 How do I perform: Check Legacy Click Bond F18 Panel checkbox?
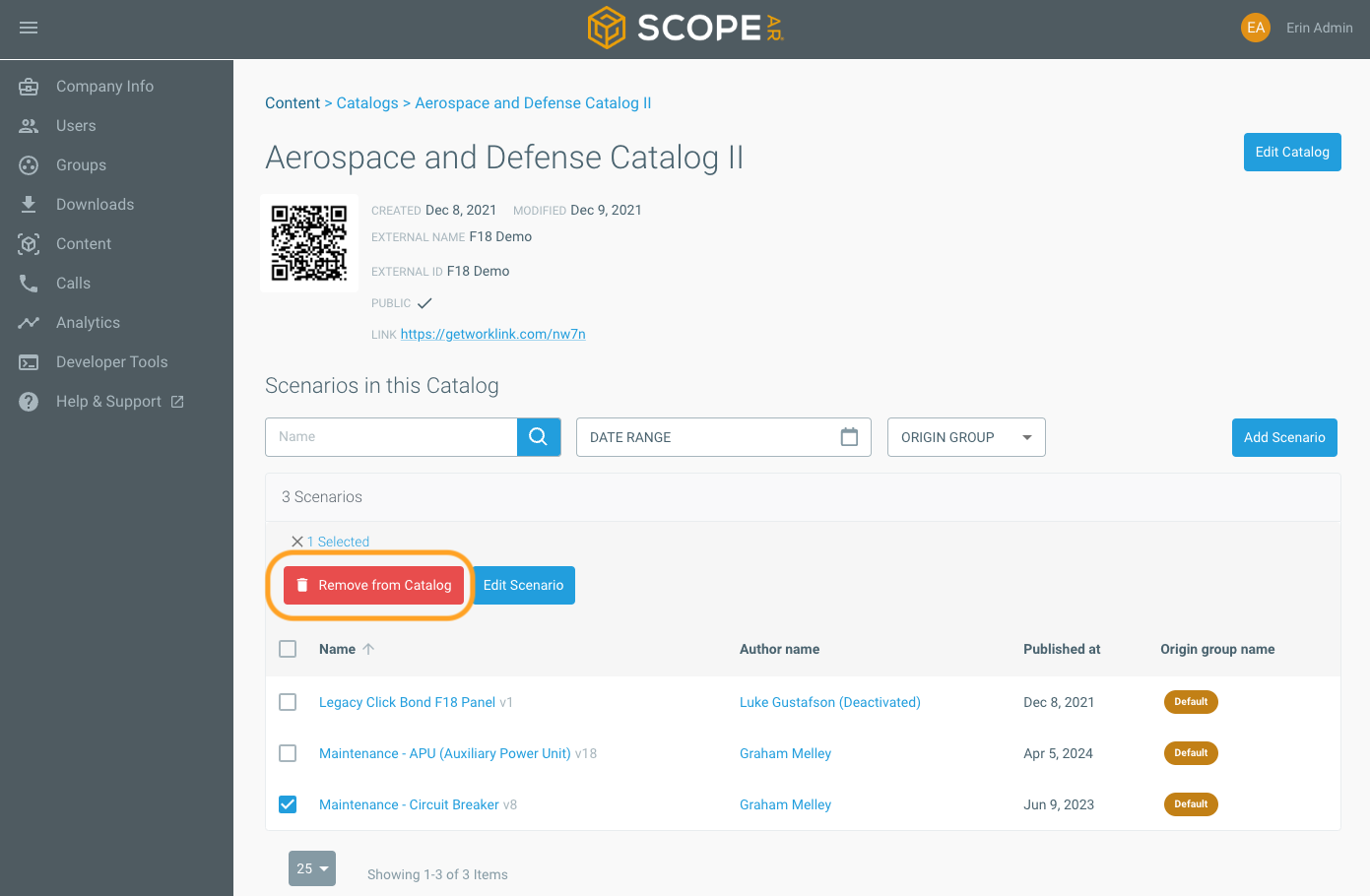coord(288,702)
